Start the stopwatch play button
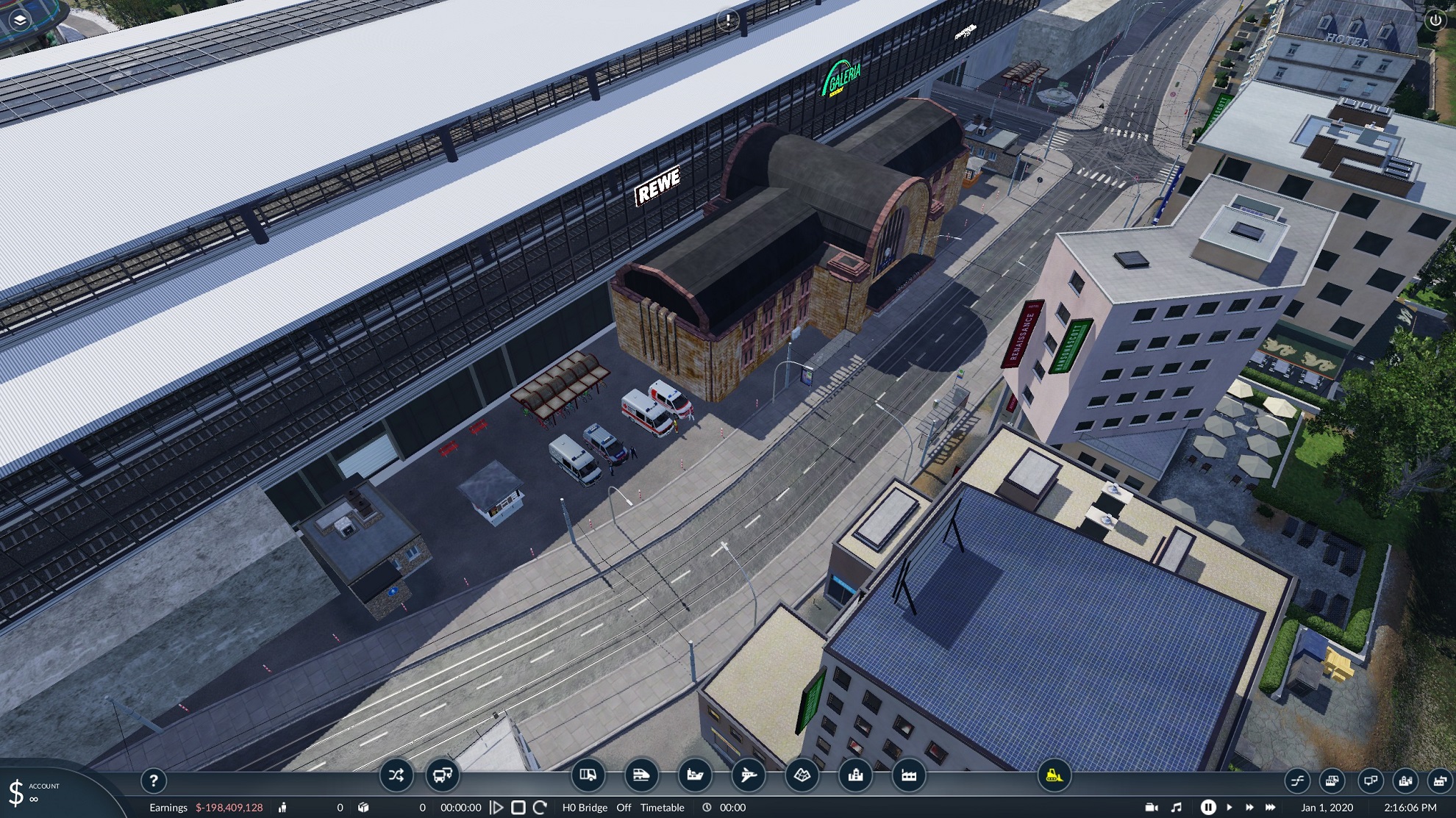Screen dimensions: 1456x818 [497, 808]
